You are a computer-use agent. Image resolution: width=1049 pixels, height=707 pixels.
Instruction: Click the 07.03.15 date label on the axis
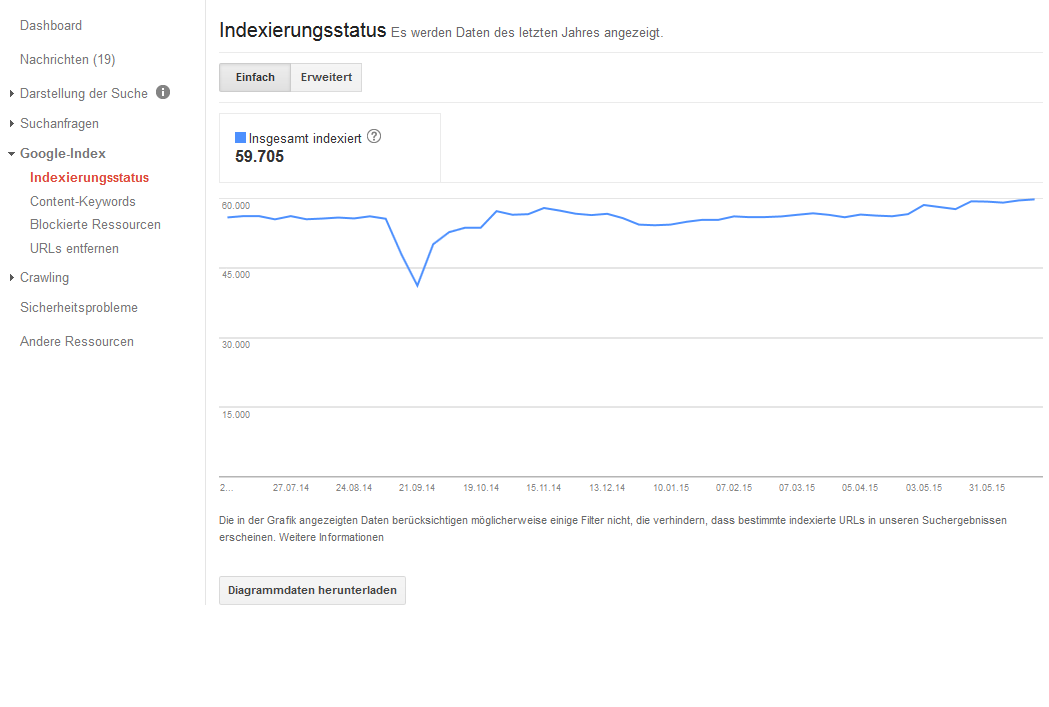pyautogui.click(x=797, y=488)
